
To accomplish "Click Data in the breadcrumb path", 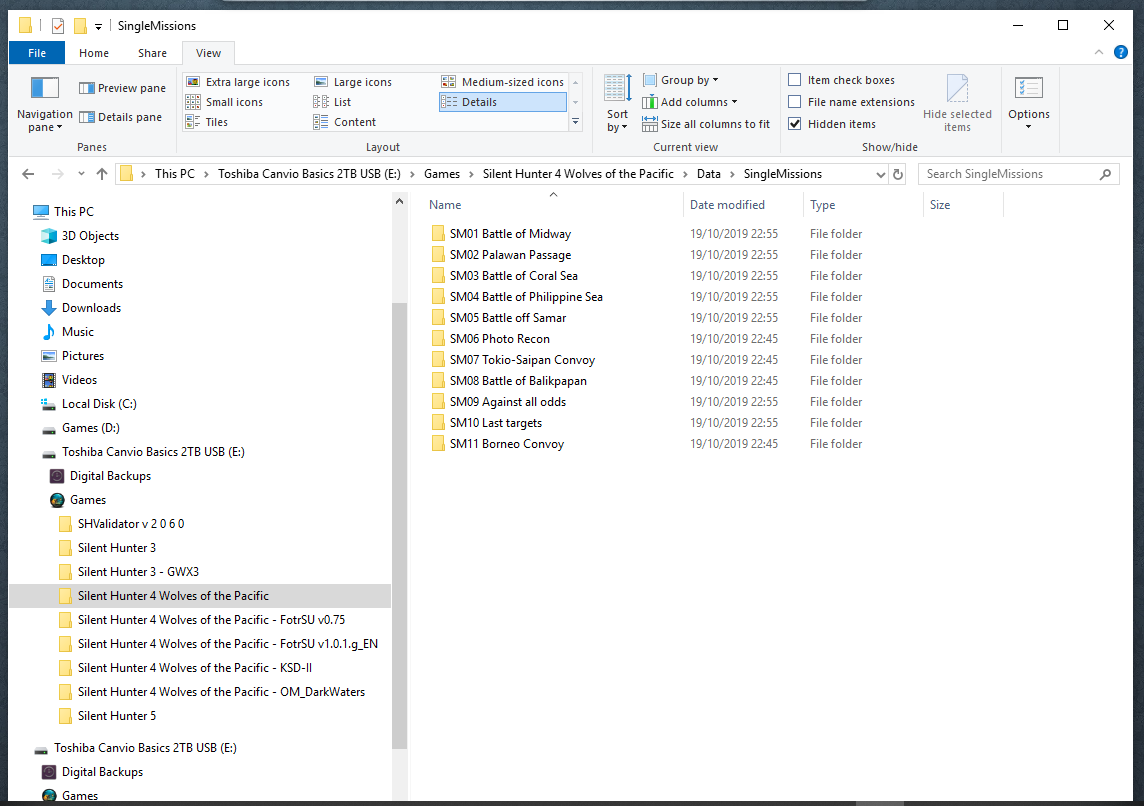I will tap(708, 174).
